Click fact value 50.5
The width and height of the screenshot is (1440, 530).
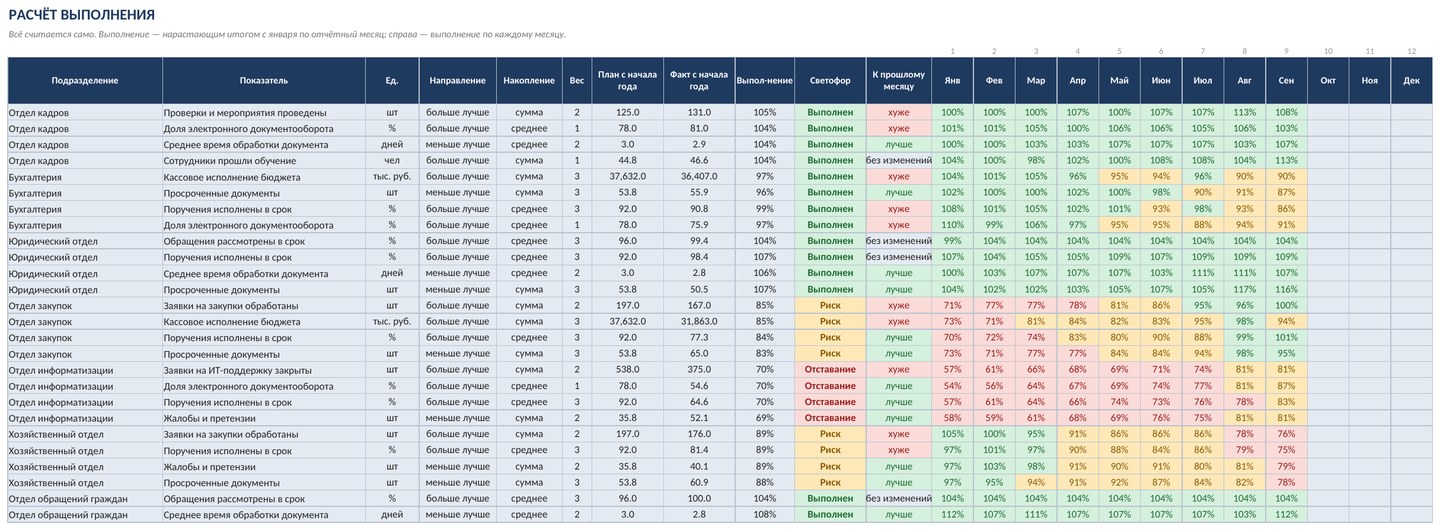pyautogui.click(x=699, y=289)
